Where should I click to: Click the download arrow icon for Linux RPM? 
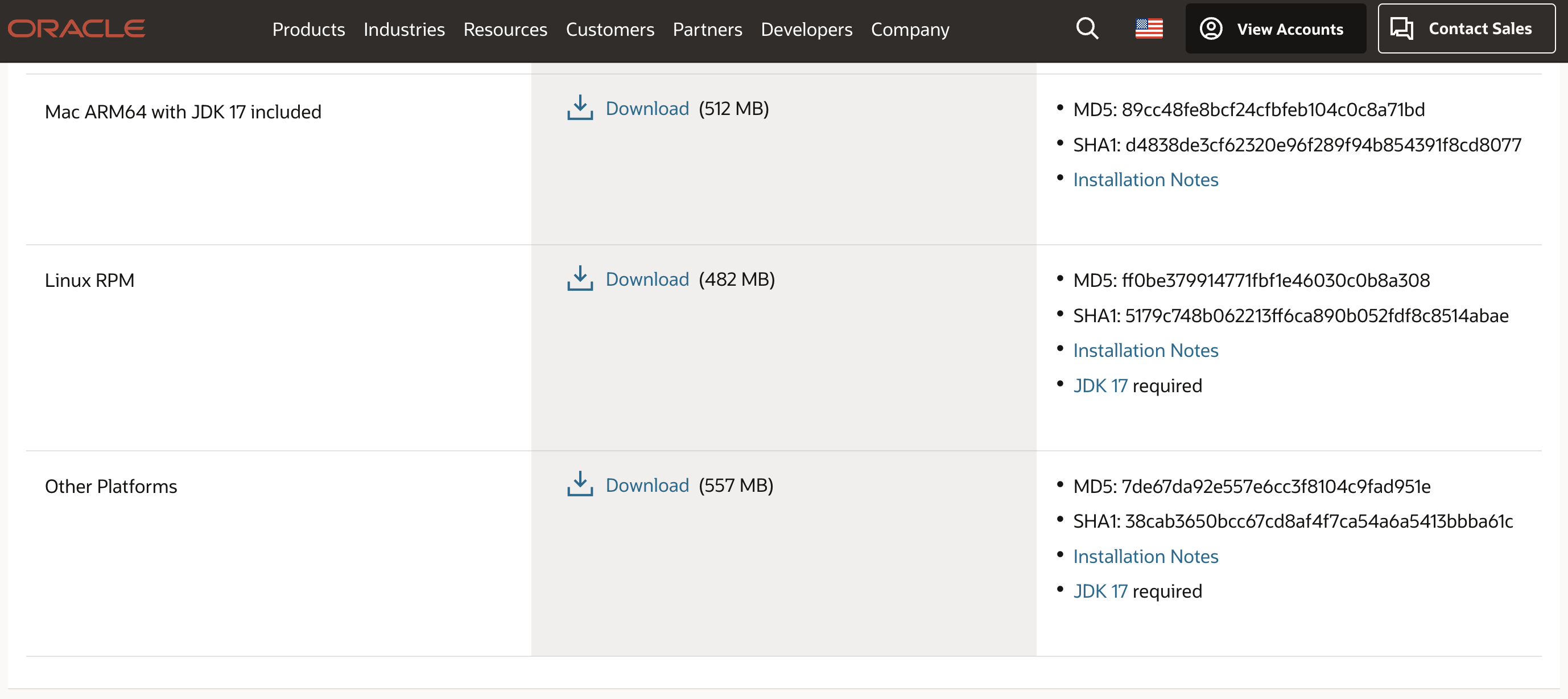coord(580,278)
